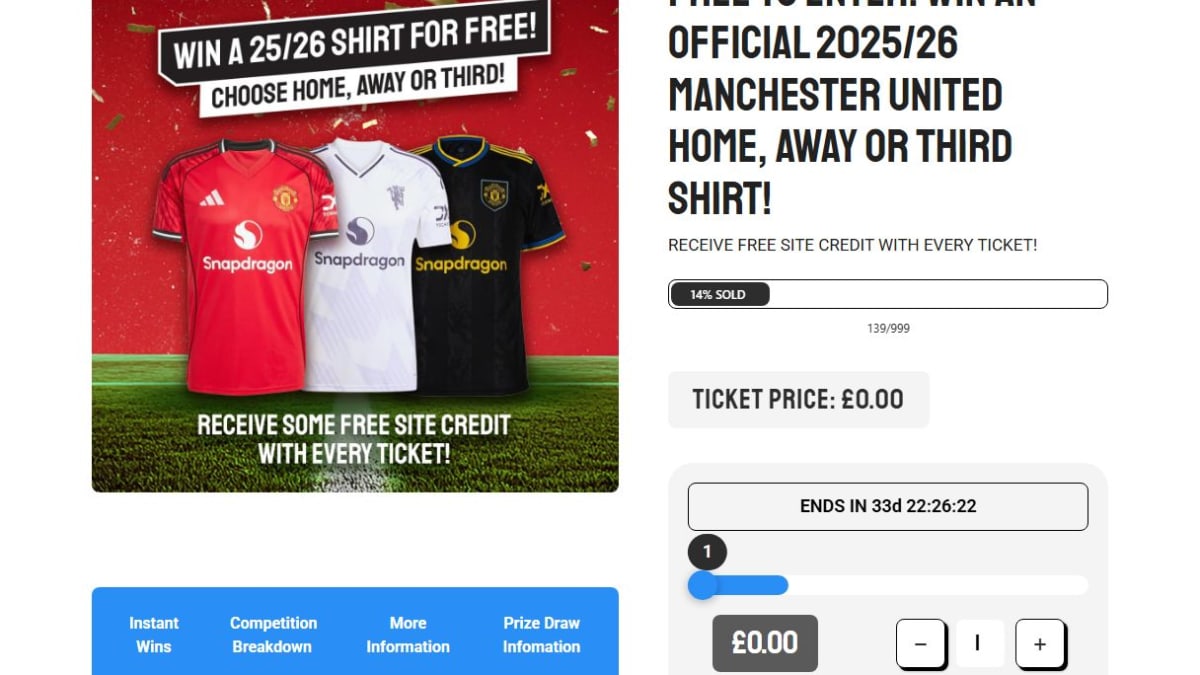The image size is (1200, 675).
Task: Click the Ends In countdown timer box
Action: pos(888,506)
